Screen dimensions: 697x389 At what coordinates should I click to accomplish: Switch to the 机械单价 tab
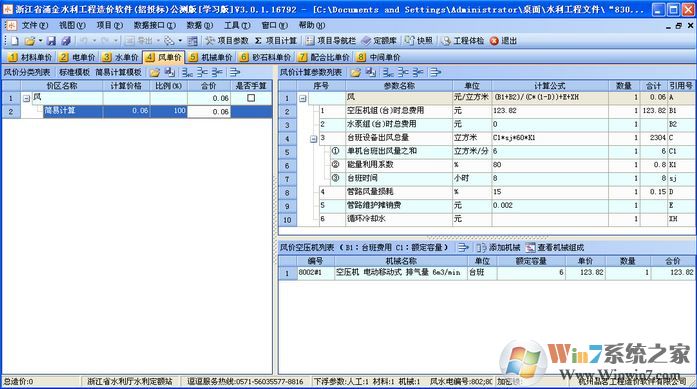[210, 57]
